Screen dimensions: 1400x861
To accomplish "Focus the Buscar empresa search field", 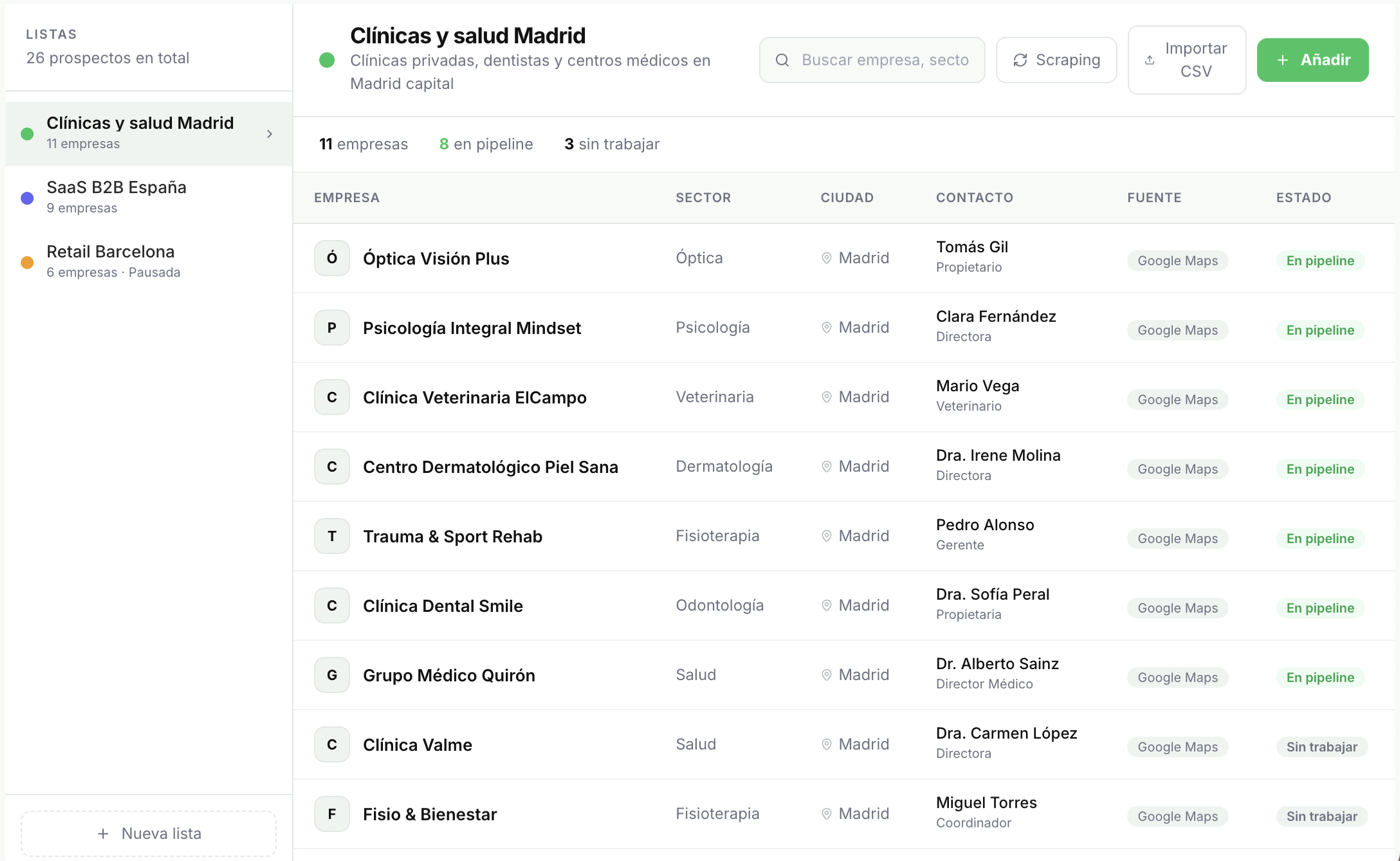I will point(872,60).
